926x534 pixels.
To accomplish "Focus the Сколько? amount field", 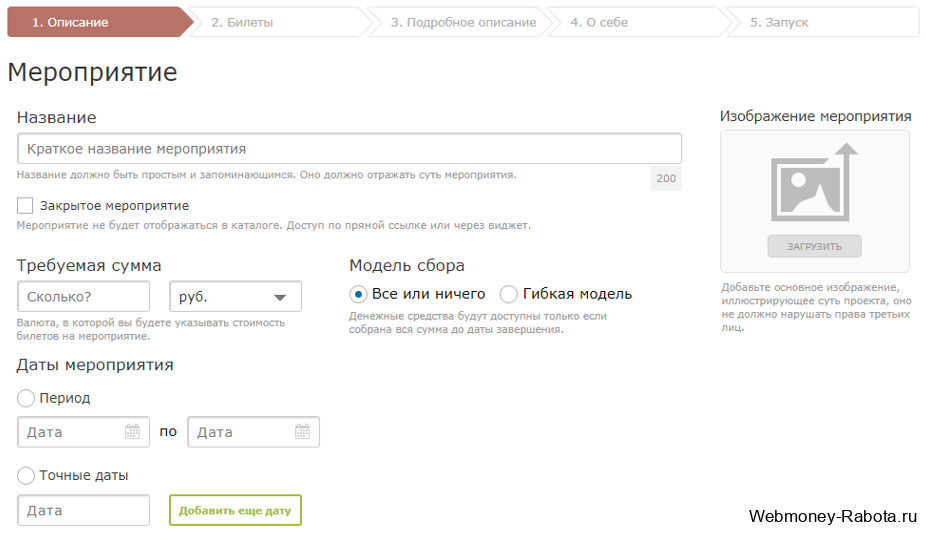I will [83, 297].
